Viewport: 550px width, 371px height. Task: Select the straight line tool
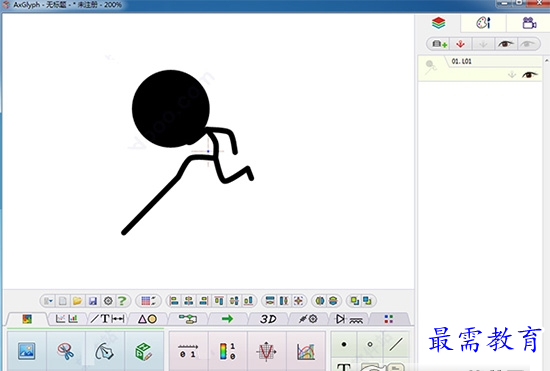coord(396,344)
